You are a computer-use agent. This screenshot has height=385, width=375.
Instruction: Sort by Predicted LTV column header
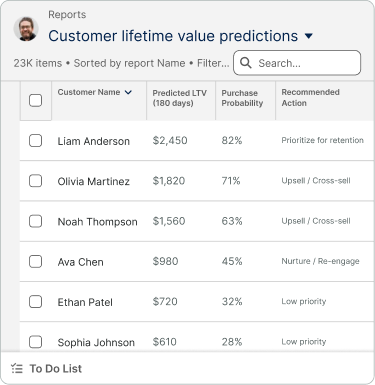click(x=180, y=98)
